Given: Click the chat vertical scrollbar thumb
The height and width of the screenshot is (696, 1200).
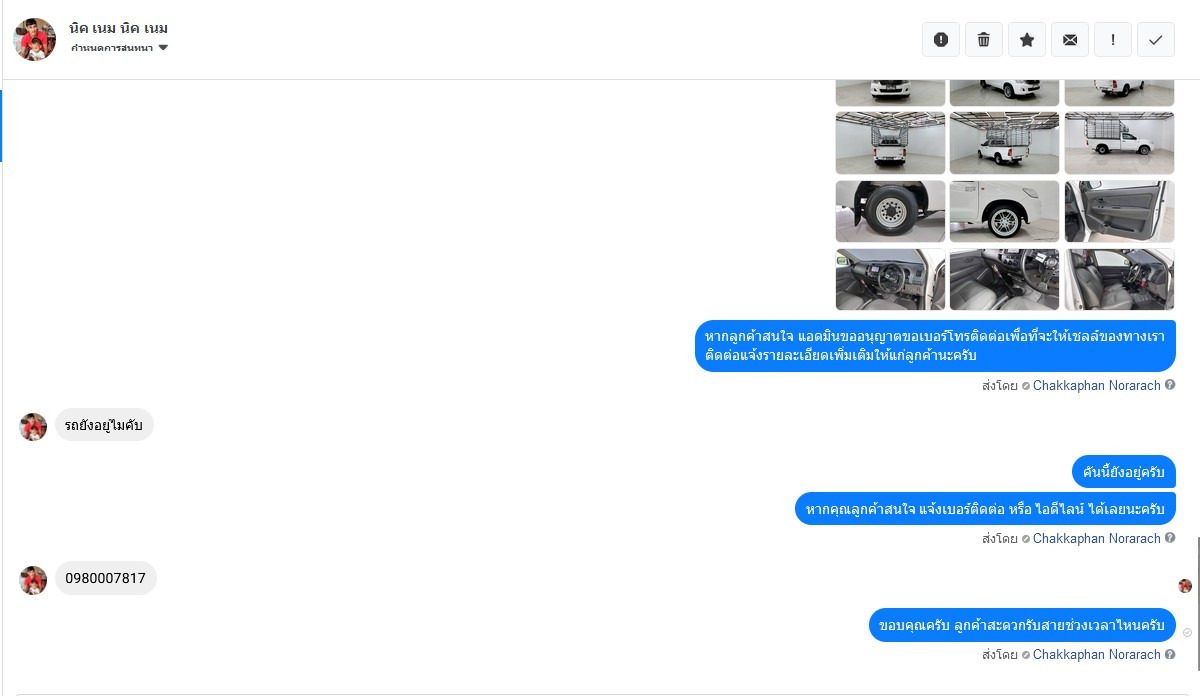Looking at the screenshot, I should click(1197, 604).
